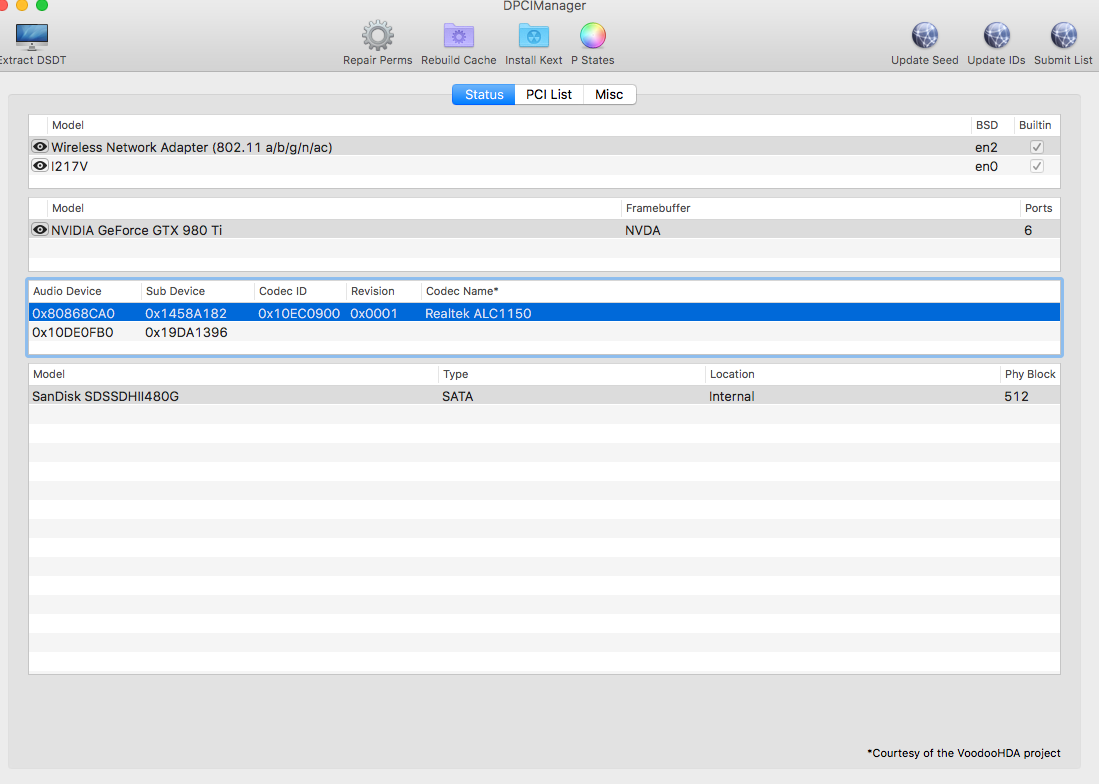This screenshot has height=784, width=1099.
Task: Click the Update Seed globe icon
Action: pos(924,37)
